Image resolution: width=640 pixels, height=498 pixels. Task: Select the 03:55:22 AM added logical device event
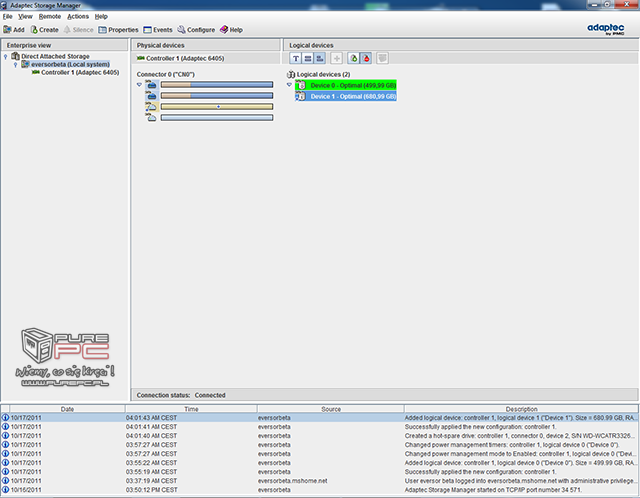pyautogui.click(x=320, y=463)
